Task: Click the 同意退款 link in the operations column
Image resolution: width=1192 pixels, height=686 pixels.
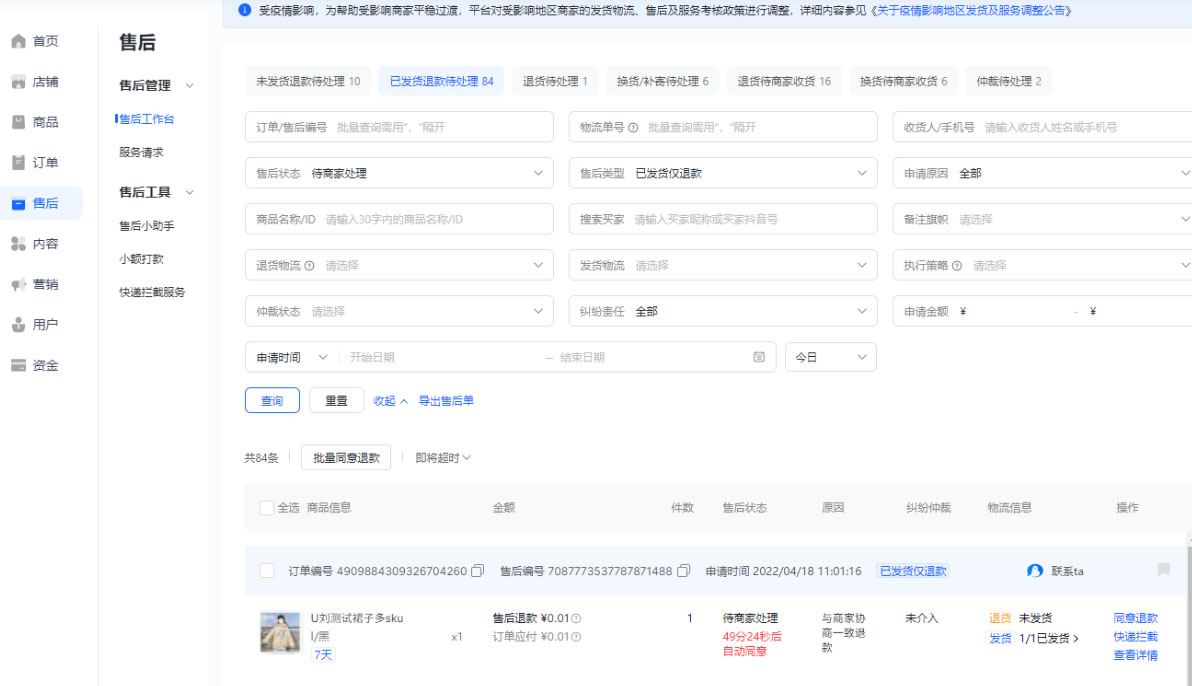Action: (1138, 617)
